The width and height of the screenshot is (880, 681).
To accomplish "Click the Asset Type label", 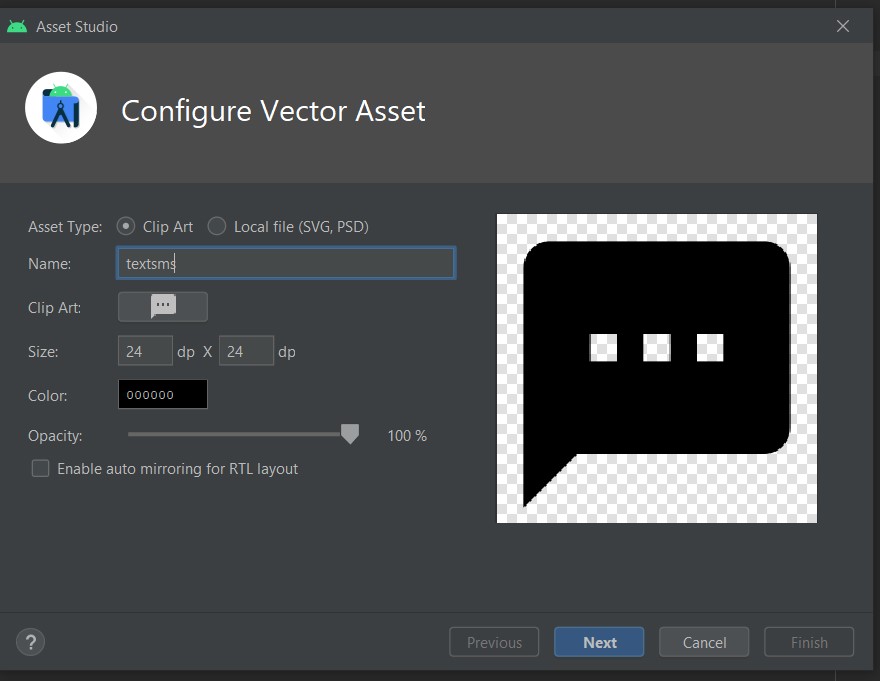I will coord(65,227).
